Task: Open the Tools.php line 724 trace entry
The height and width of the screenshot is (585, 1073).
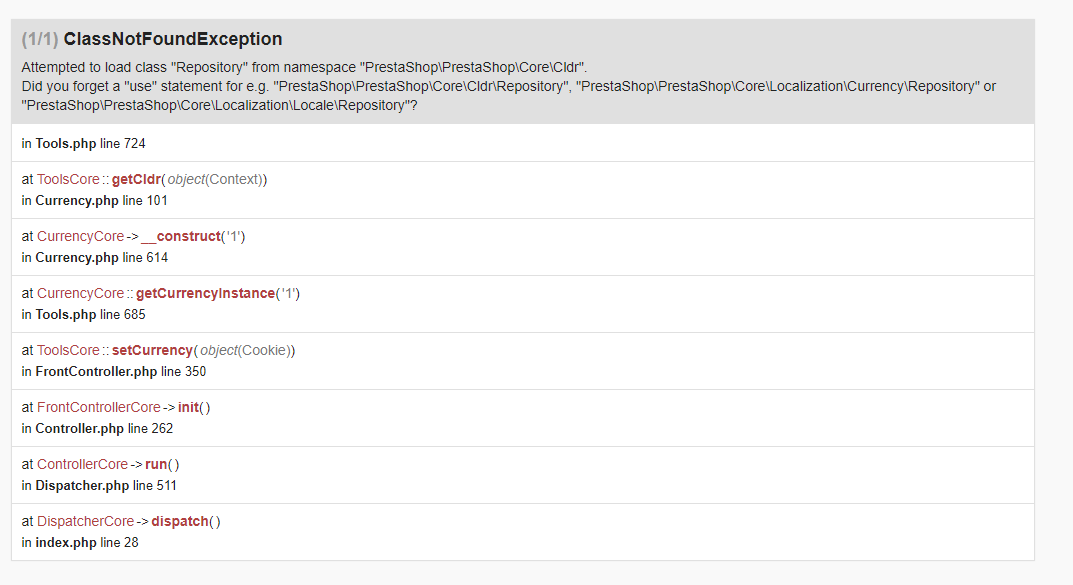Action: [x=84, y=143]
